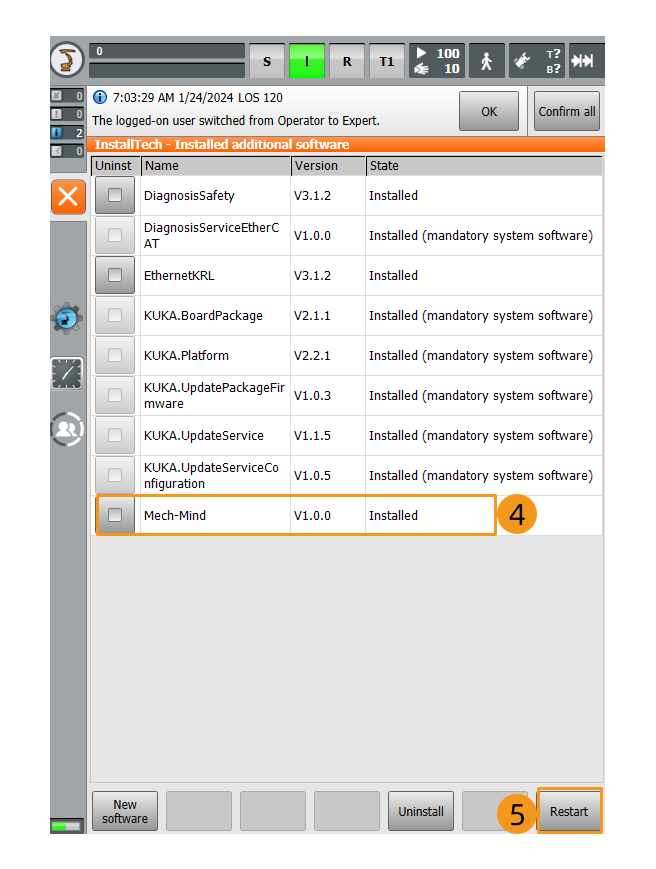Close the window with the orange X icon
Viewport: 656px width, 869px height.
coord(68,197)
